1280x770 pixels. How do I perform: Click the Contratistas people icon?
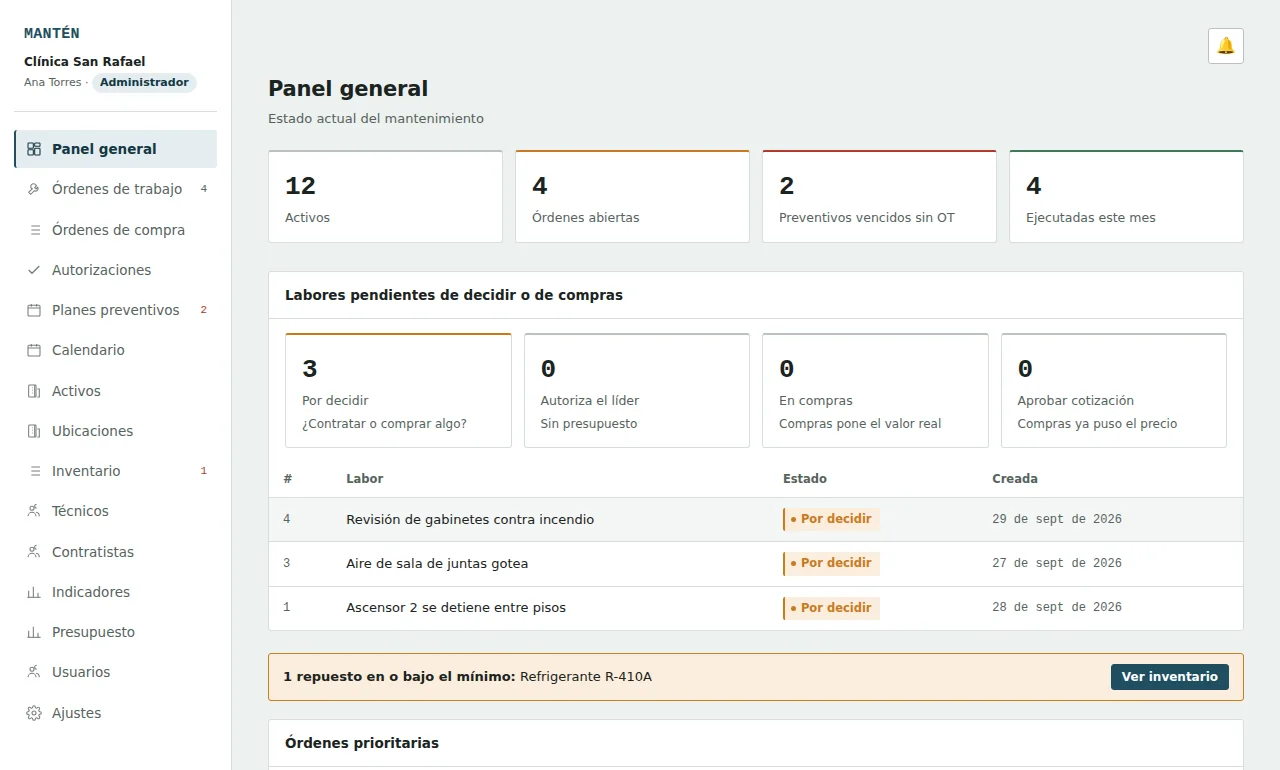click(34, 552)
